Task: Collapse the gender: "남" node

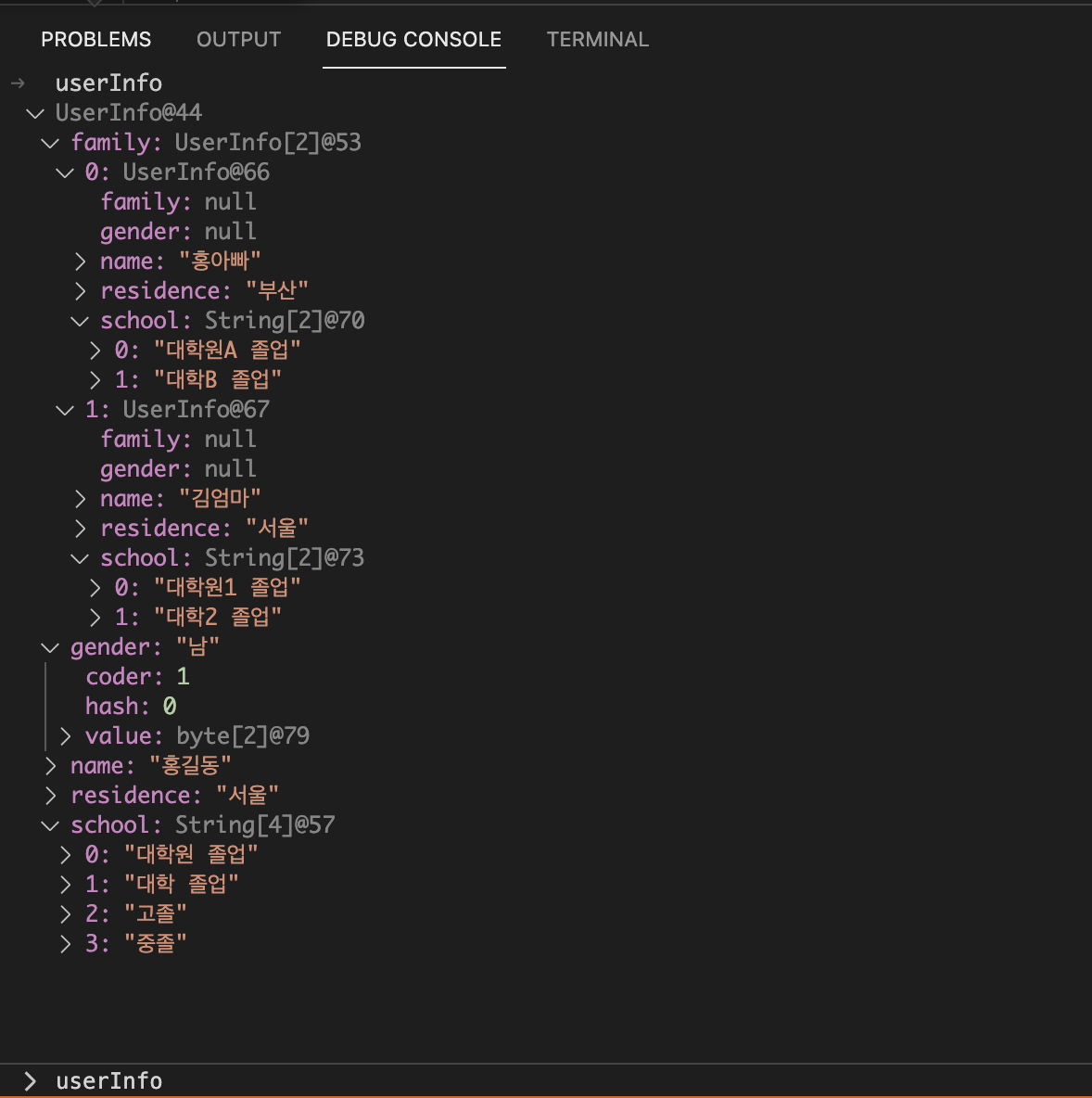Action: coord(50,646)
